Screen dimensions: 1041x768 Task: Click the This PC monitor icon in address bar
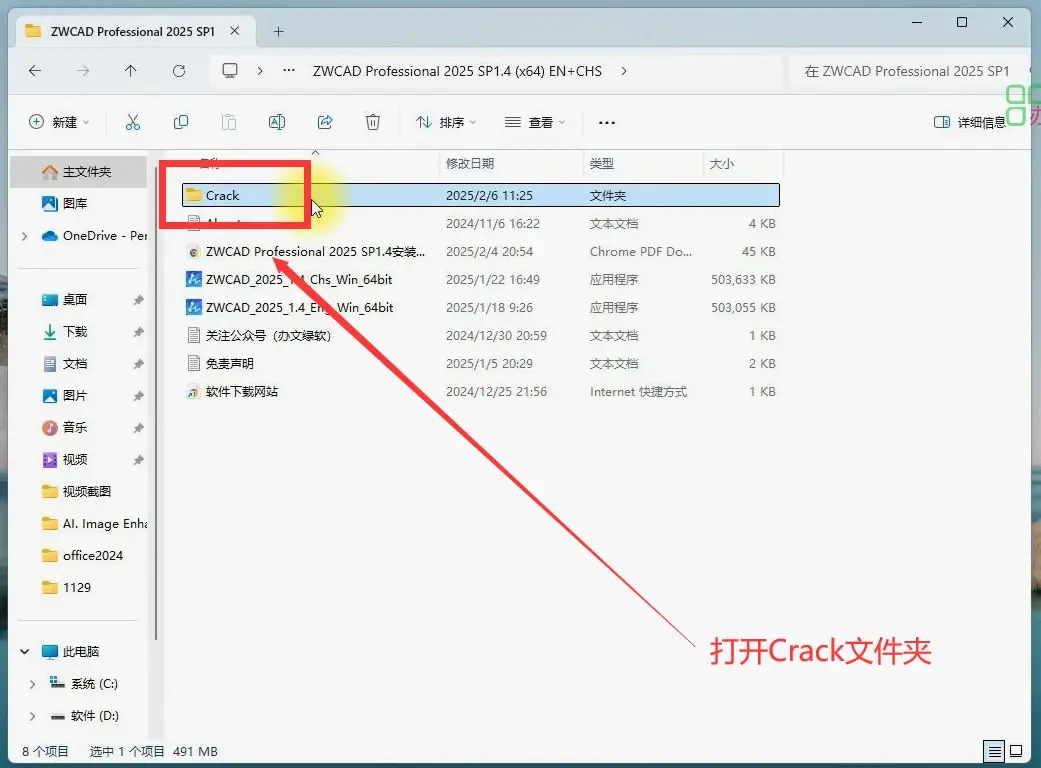(230, 70)
